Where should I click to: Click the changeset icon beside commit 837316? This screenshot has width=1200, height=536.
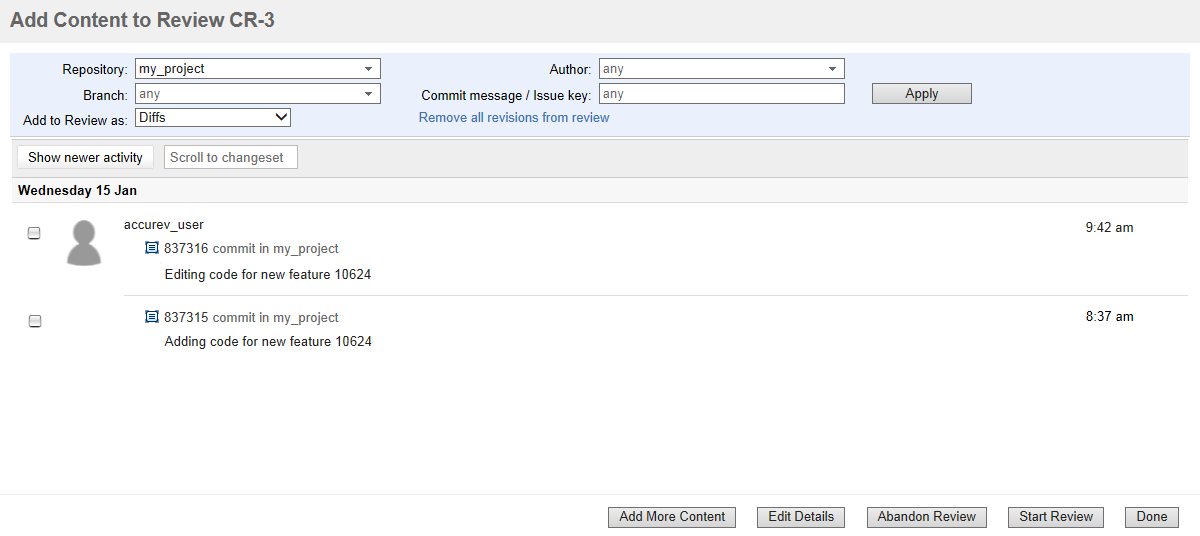[152, 248]
